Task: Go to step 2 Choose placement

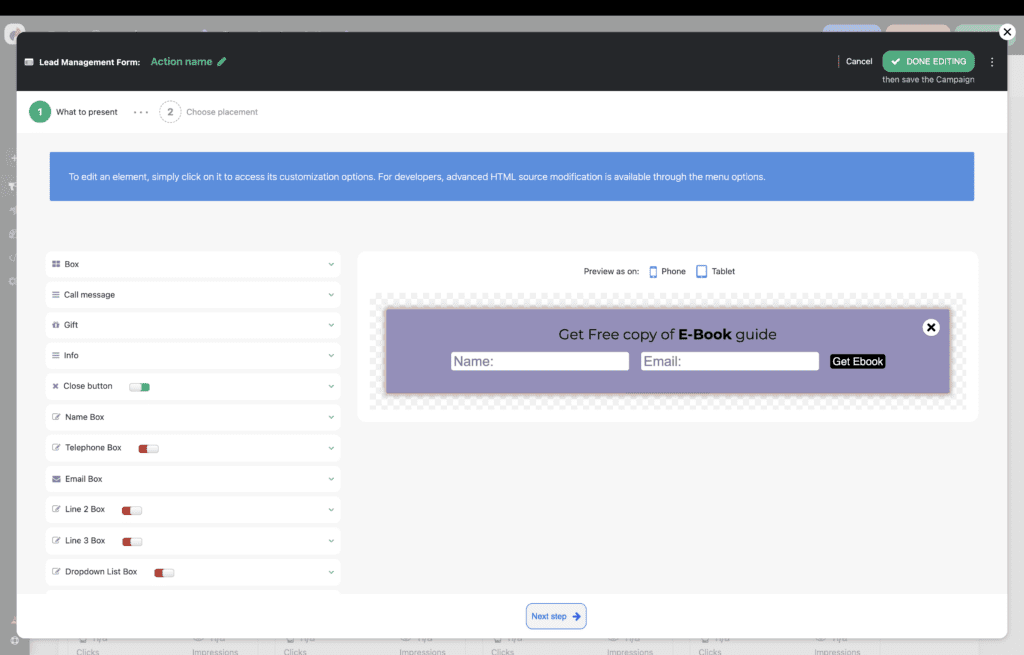Action: pos(170,112)
